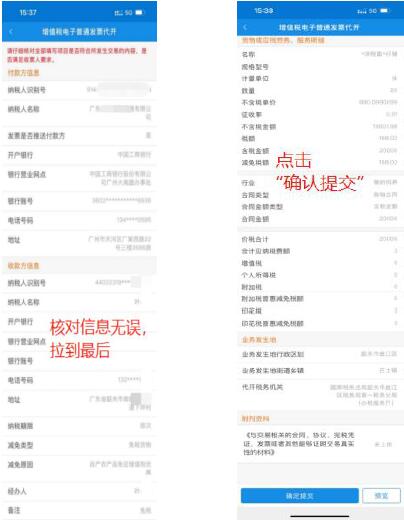The image size is (404, 520).
Task: Click the 15:37 clock on left phone
Action: click(x=28, y=13)
